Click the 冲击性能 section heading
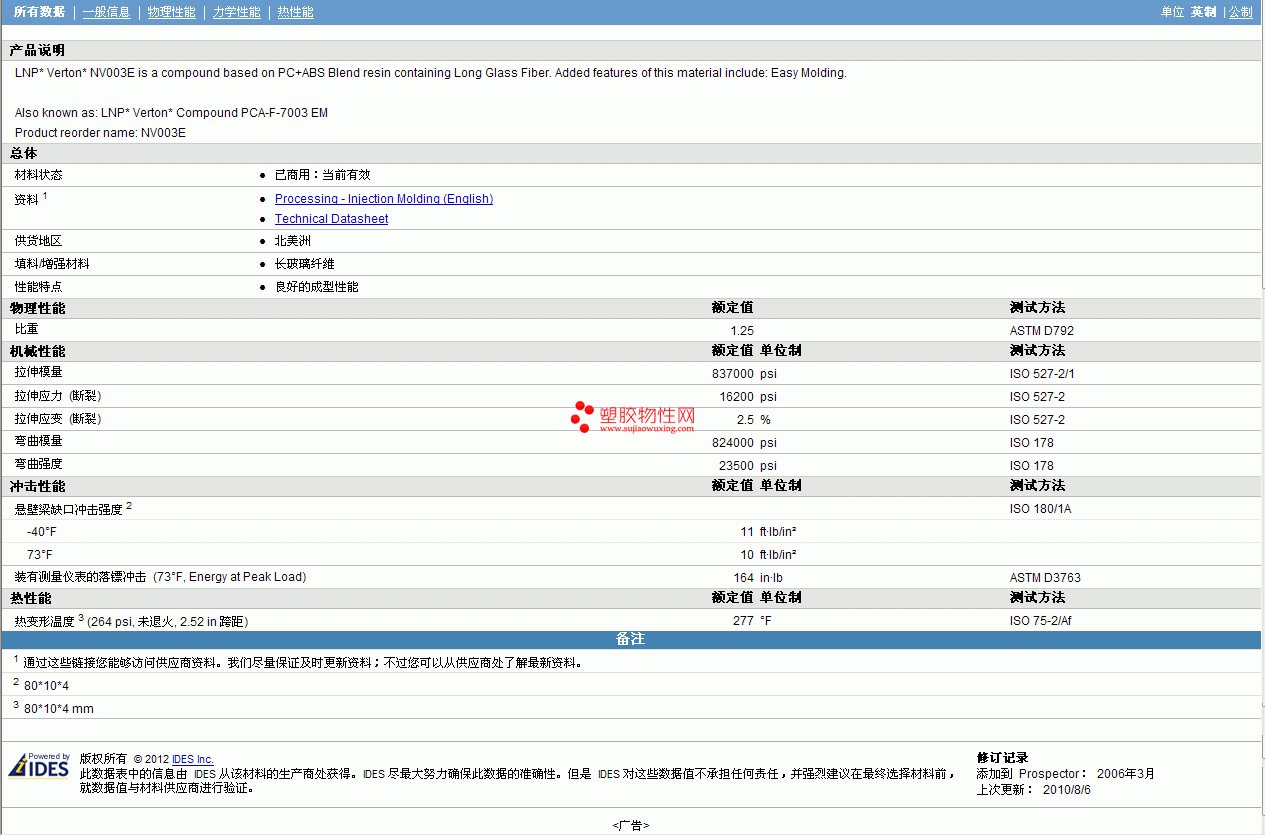Image resolution: width=1265 pixels, height=835 pixels. 38,486
